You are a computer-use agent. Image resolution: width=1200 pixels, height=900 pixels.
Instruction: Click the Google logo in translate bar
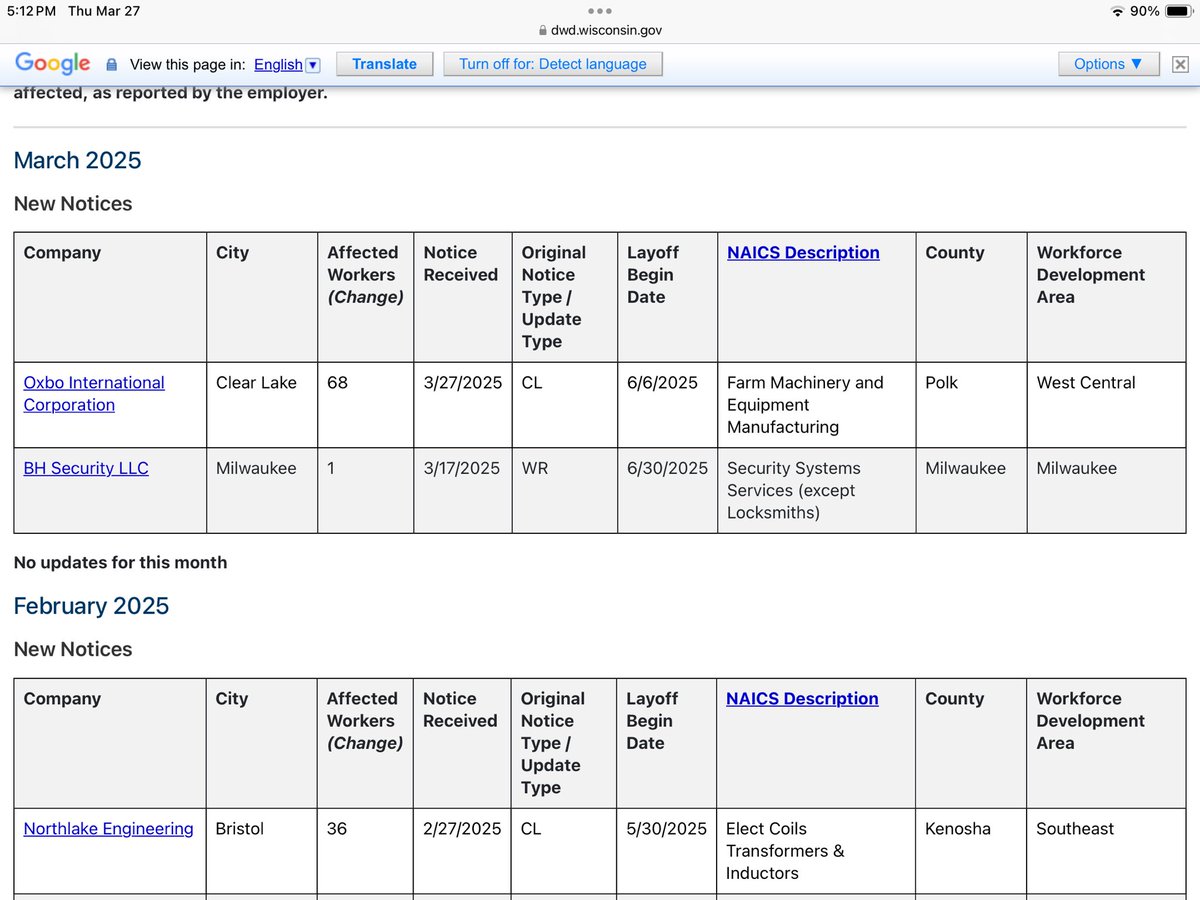(53, 64)
